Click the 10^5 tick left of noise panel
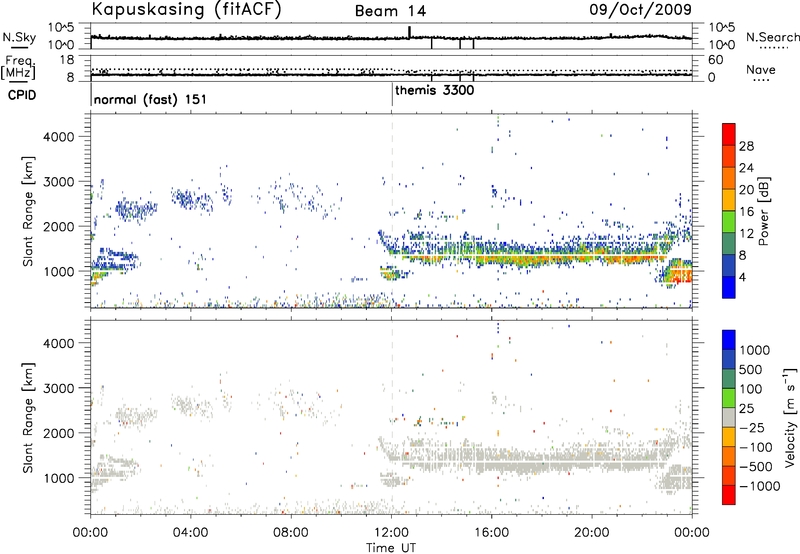This screenshot has width=800, height=554. [x=61, y=27]
